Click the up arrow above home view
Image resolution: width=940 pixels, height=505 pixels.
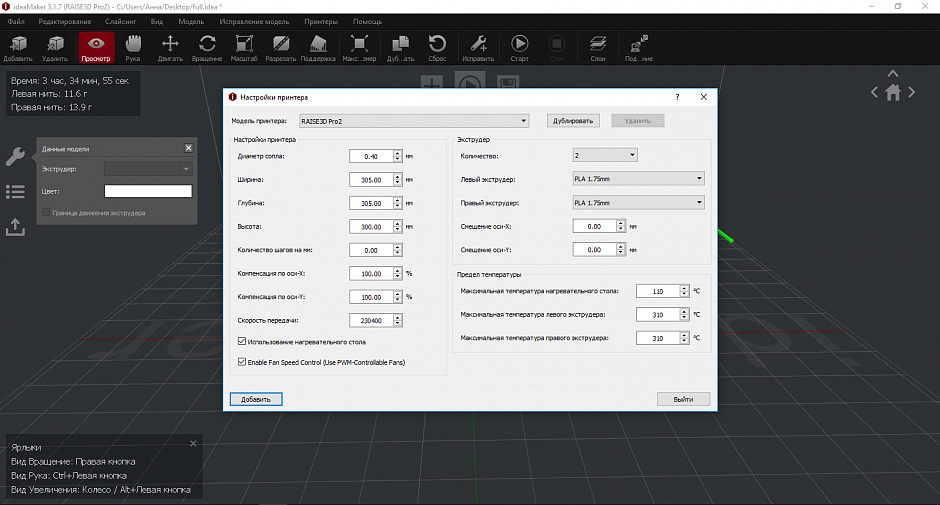click(x=893, y=74)
